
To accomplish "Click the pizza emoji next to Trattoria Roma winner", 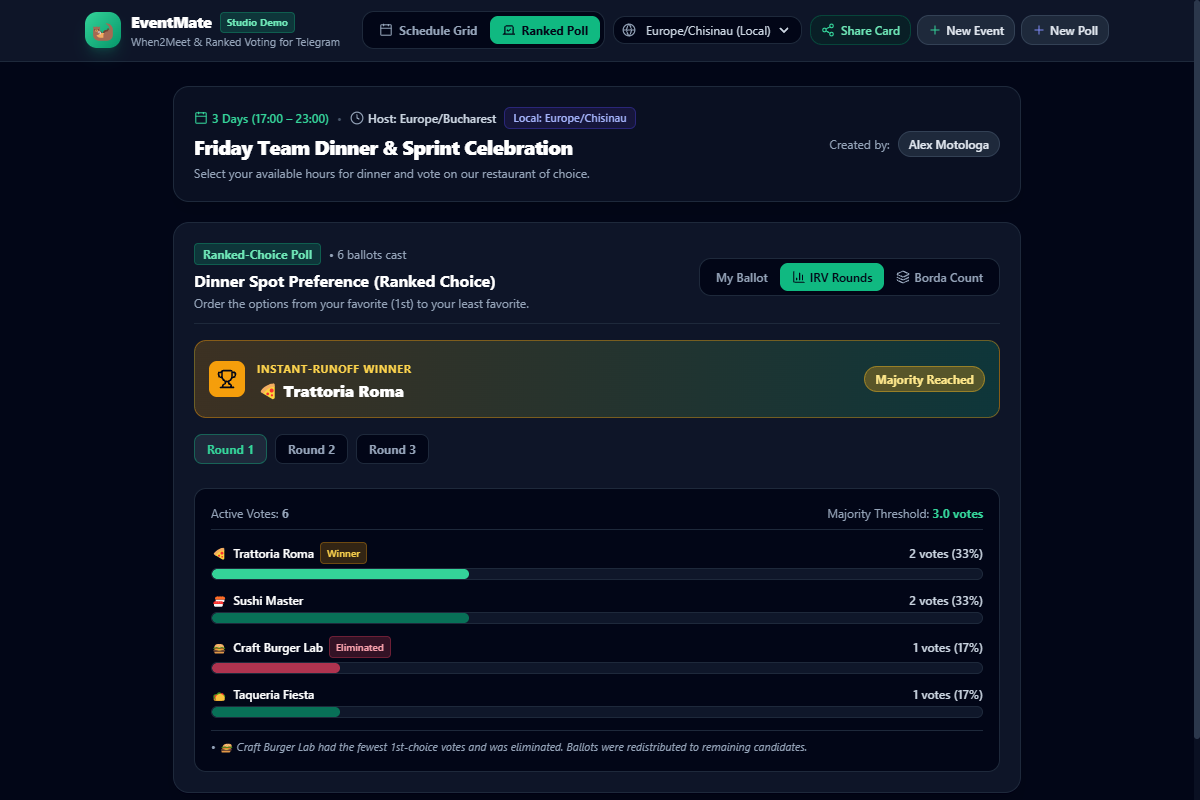I will point(268,392).
